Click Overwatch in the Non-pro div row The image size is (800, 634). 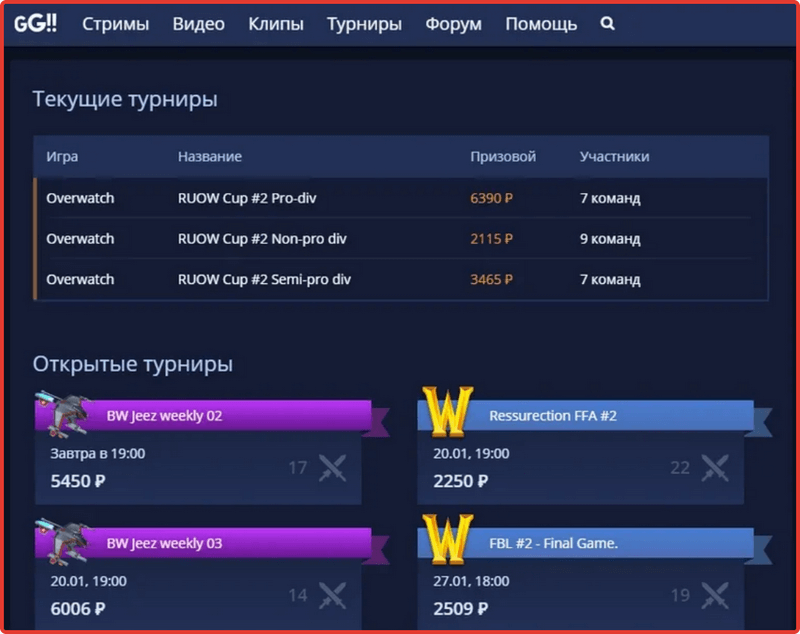(80, 239)
